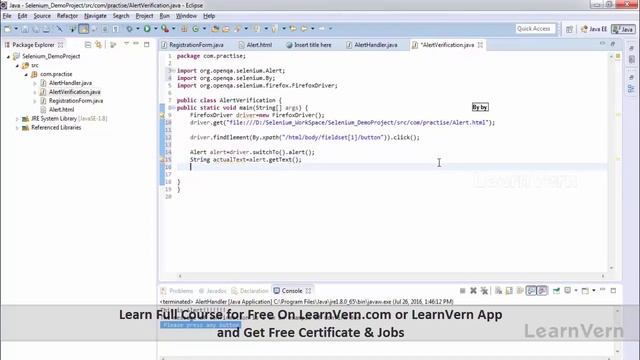Switch to the Insert title here tab
The image size is (640, 360).
(309, 45)
